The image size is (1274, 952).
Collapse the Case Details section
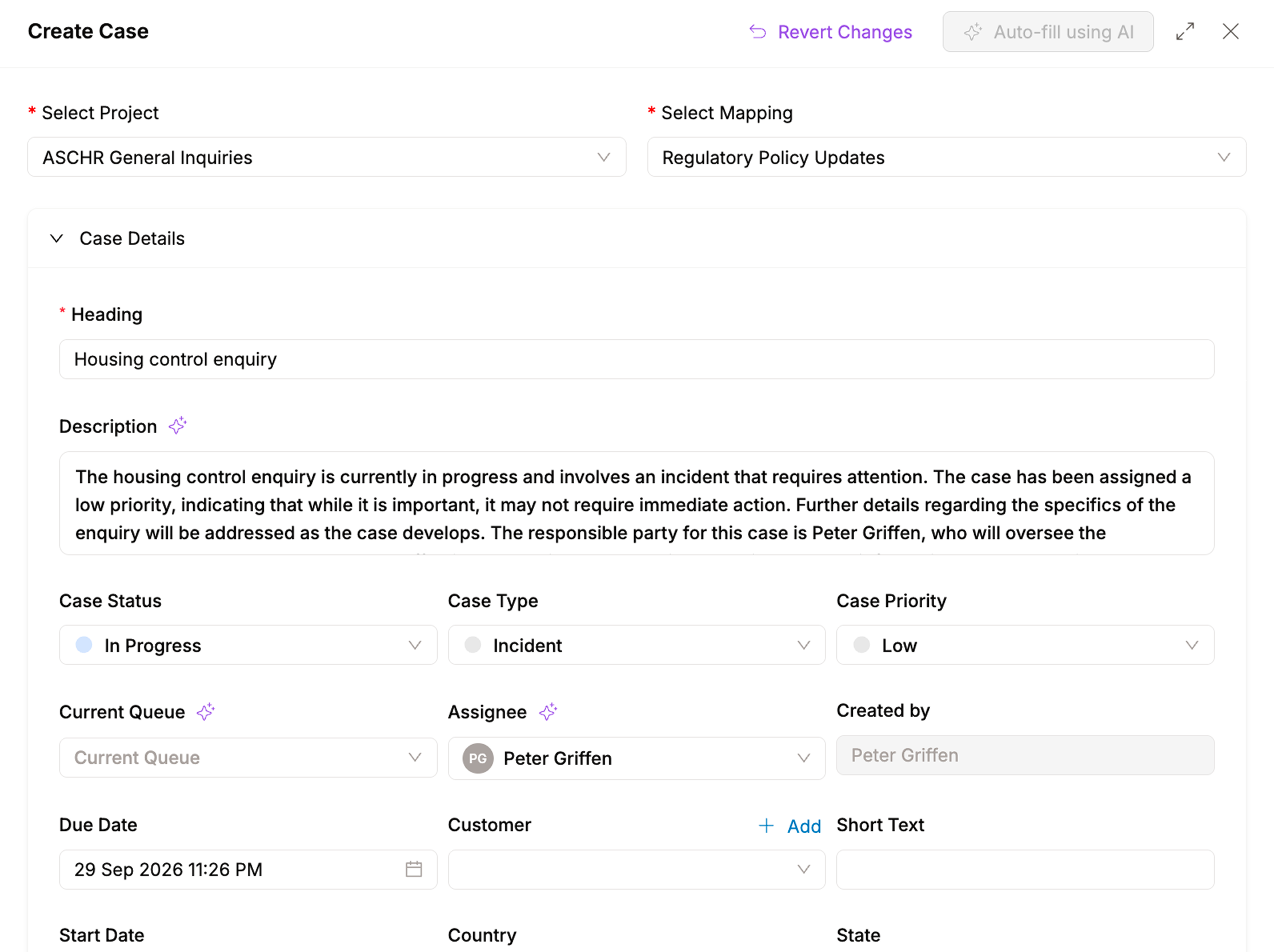click(56, 238)
